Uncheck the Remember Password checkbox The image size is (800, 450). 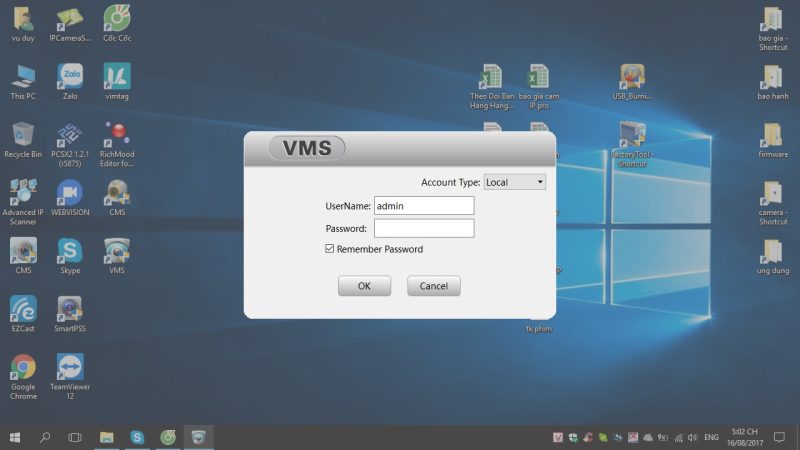330,248
